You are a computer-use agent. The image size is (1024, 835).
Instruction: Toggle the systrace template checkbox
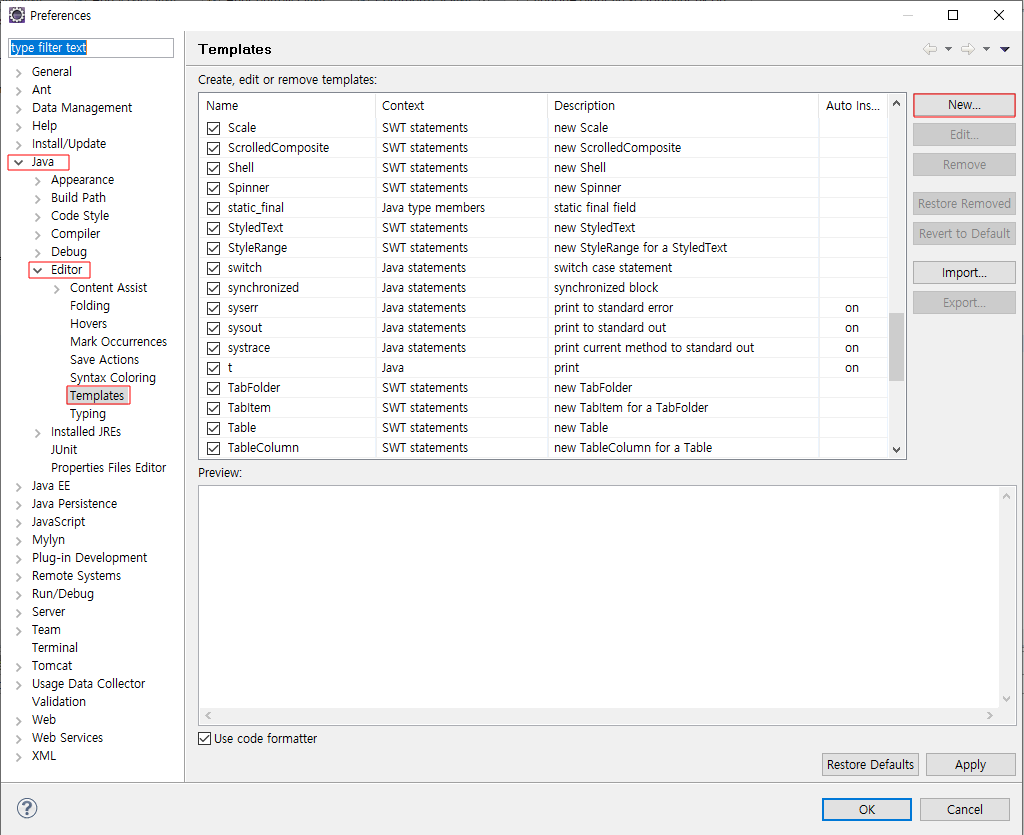214,348
